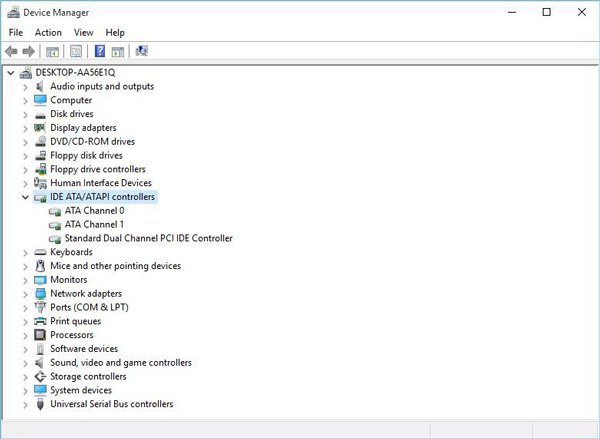
Task: Select the DVD/CD-ROM drives label
Action: pyautogui.click(x=93, y=142)
